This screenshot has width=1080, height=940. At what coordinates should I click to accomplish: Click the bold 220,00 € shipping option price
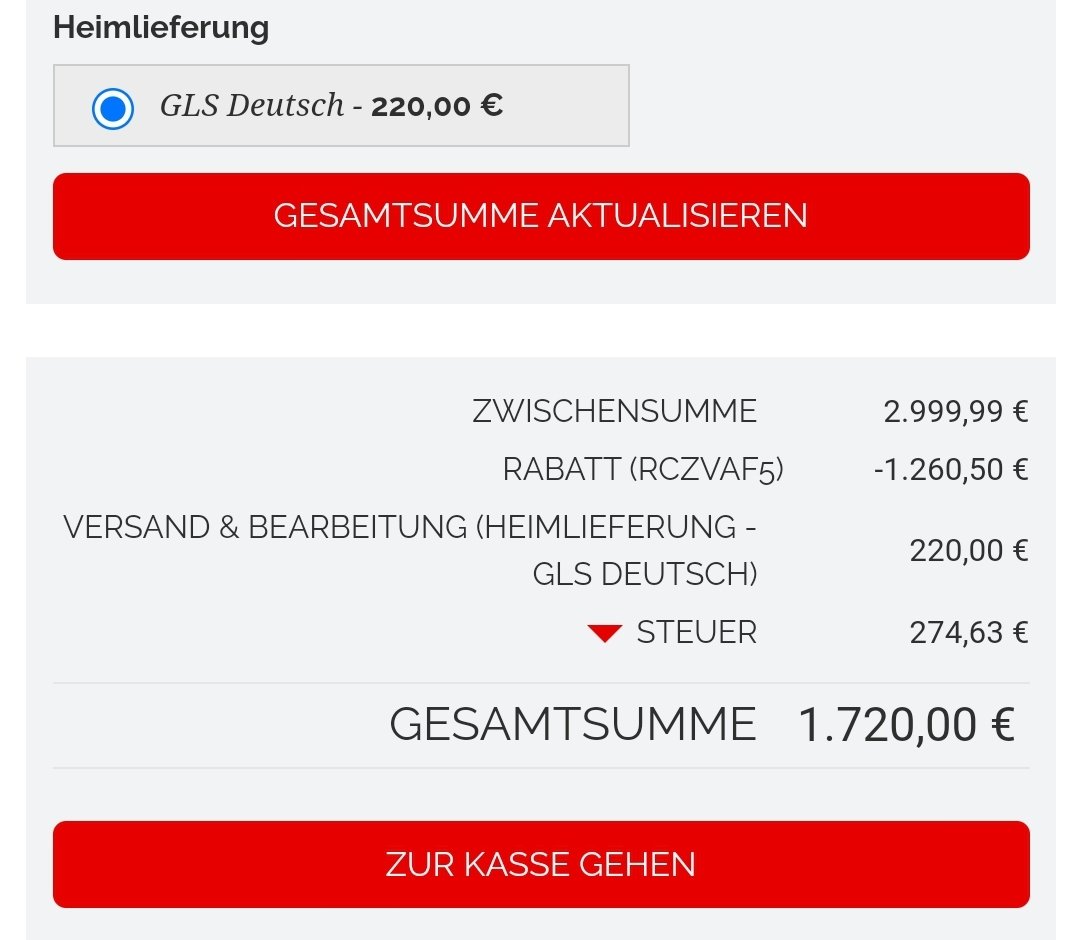[x=437, y=105]
